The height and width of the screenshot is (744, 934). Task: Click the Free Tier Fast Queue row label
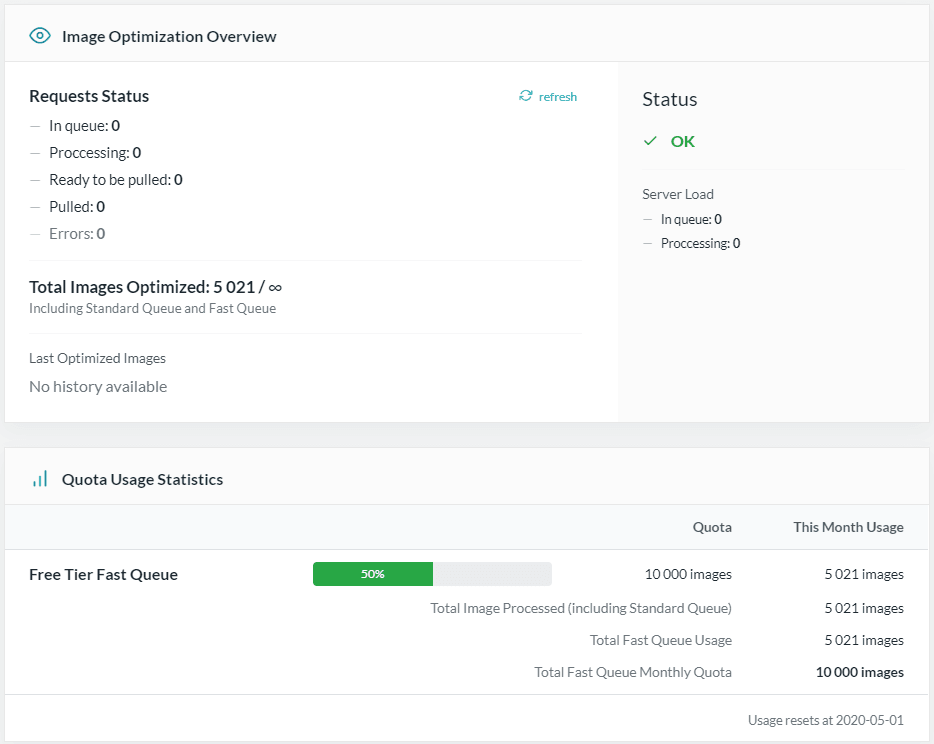pyautogui.click(x=104, y=574)
